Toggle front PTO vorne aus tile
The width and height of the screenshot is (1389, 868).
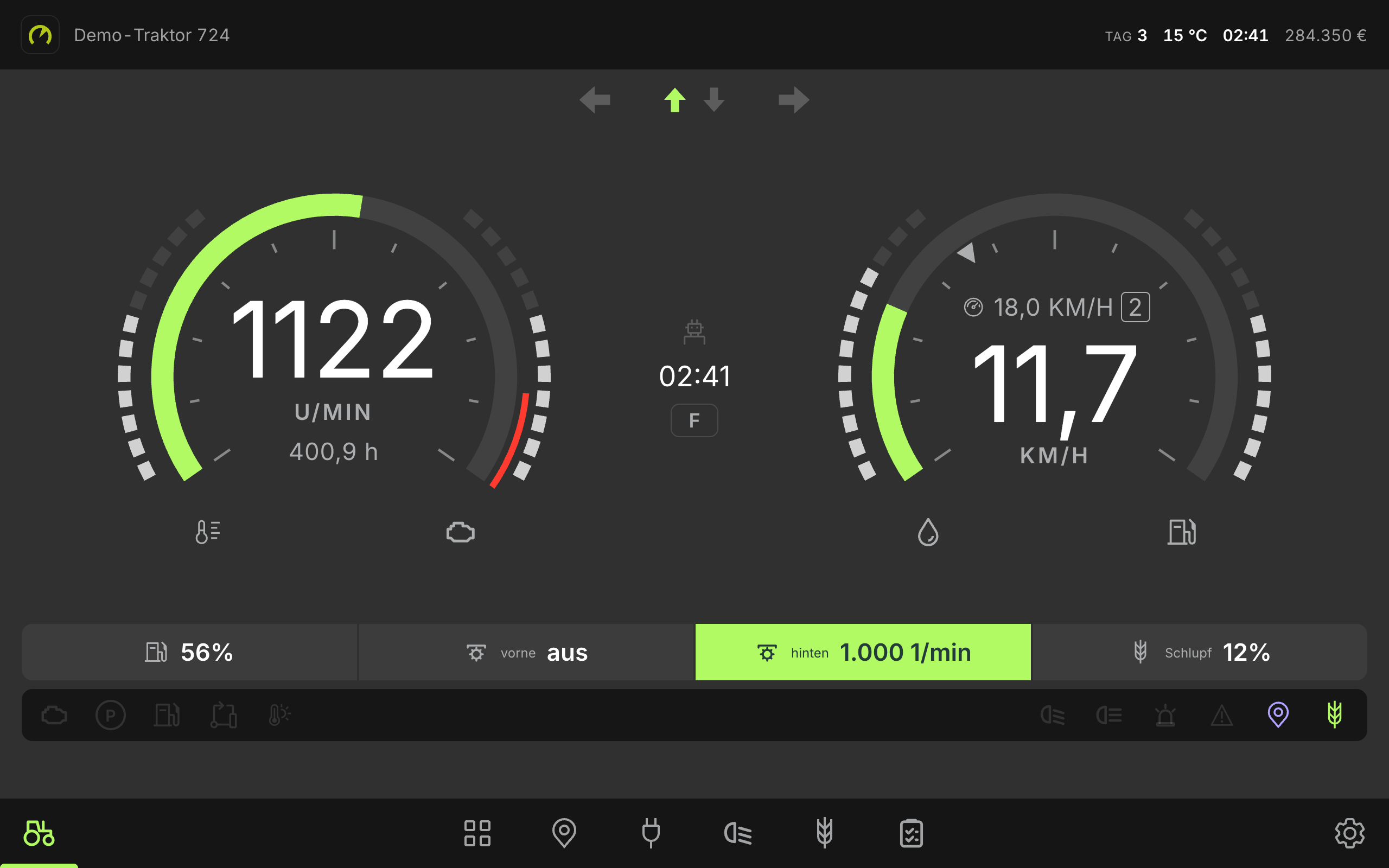point(527,652)
